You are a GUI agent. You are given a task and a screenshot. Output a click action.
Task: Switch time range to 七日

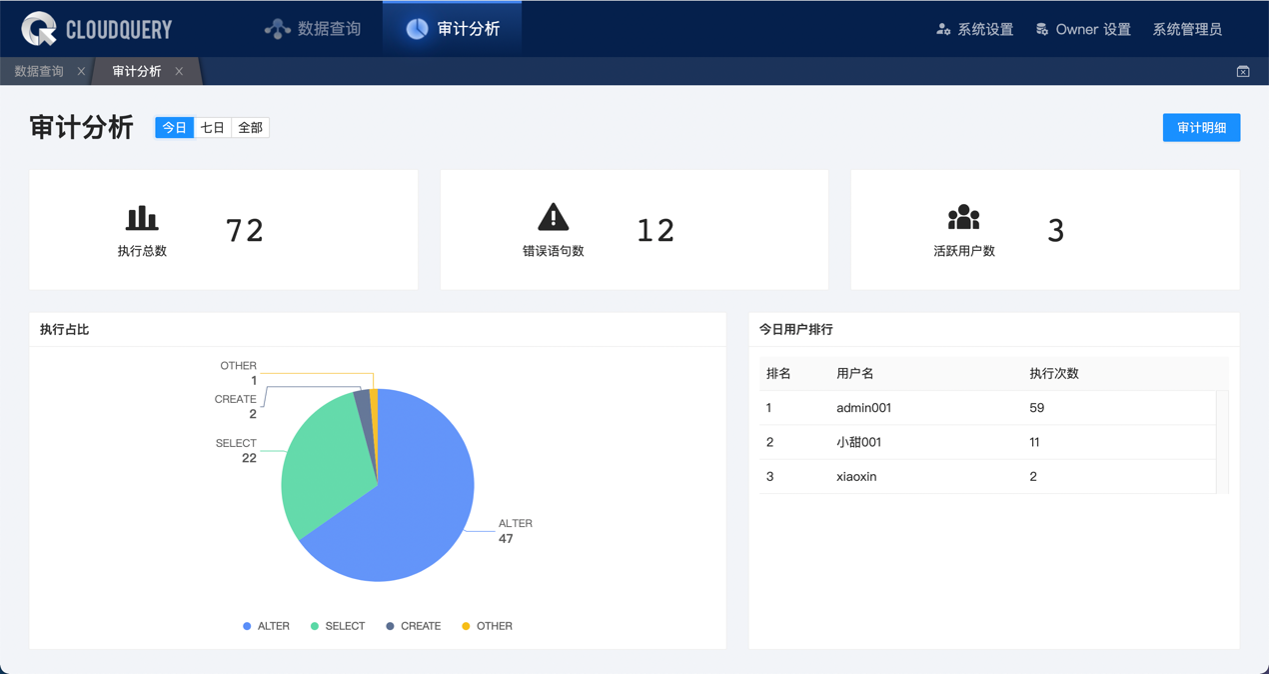(x=212, y=128)
